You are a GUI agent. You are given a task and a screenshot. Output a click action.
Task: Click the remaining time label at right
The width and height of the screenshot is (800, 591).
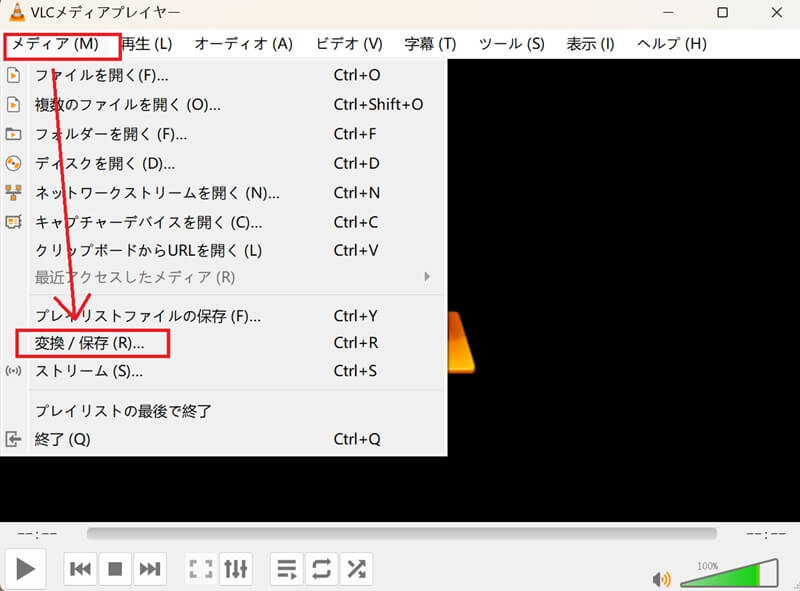coord(765,534)
